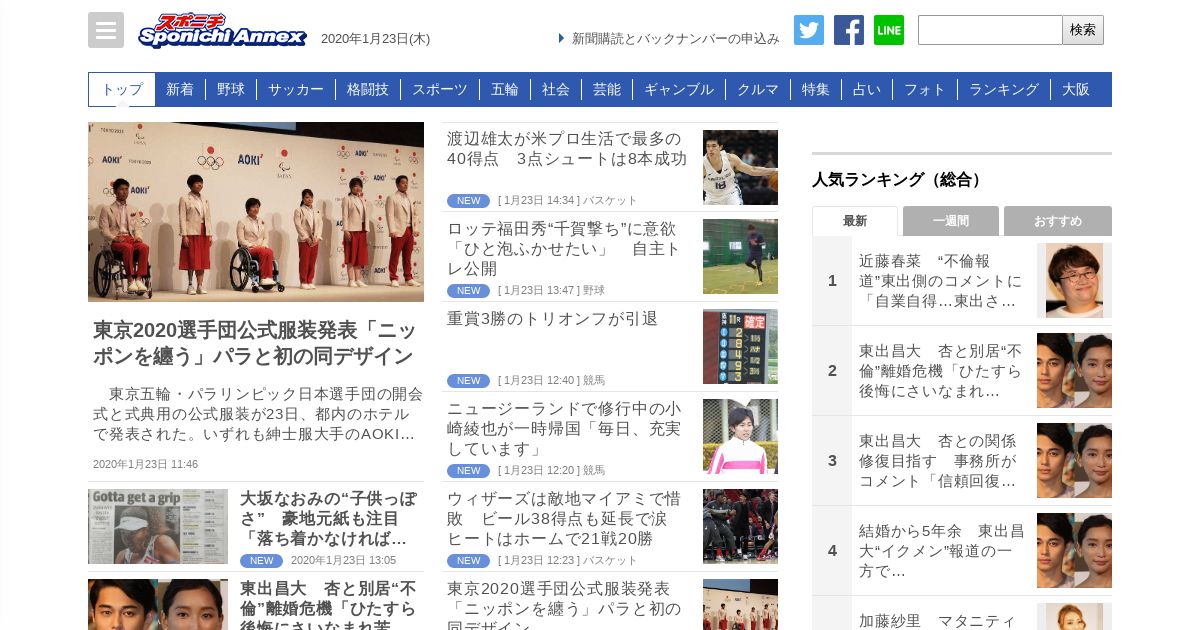The width and height of the screenshot is (1200, 630).
Task: Open 加藤紗里 マタニティ ranking article
Action: [x=937, y=620]
